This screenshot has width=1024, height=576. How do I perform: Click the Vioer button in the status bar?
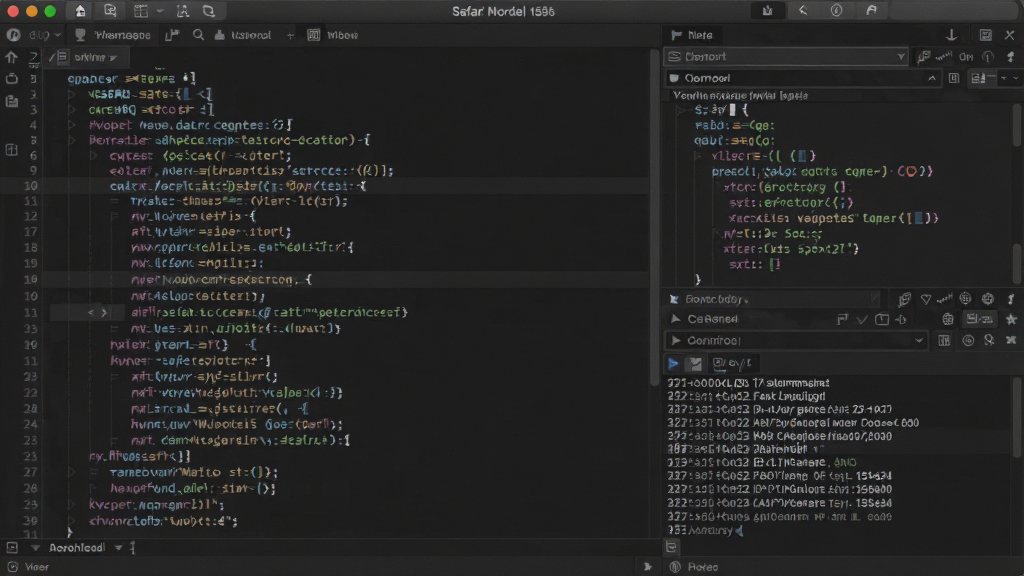point(29,567)
